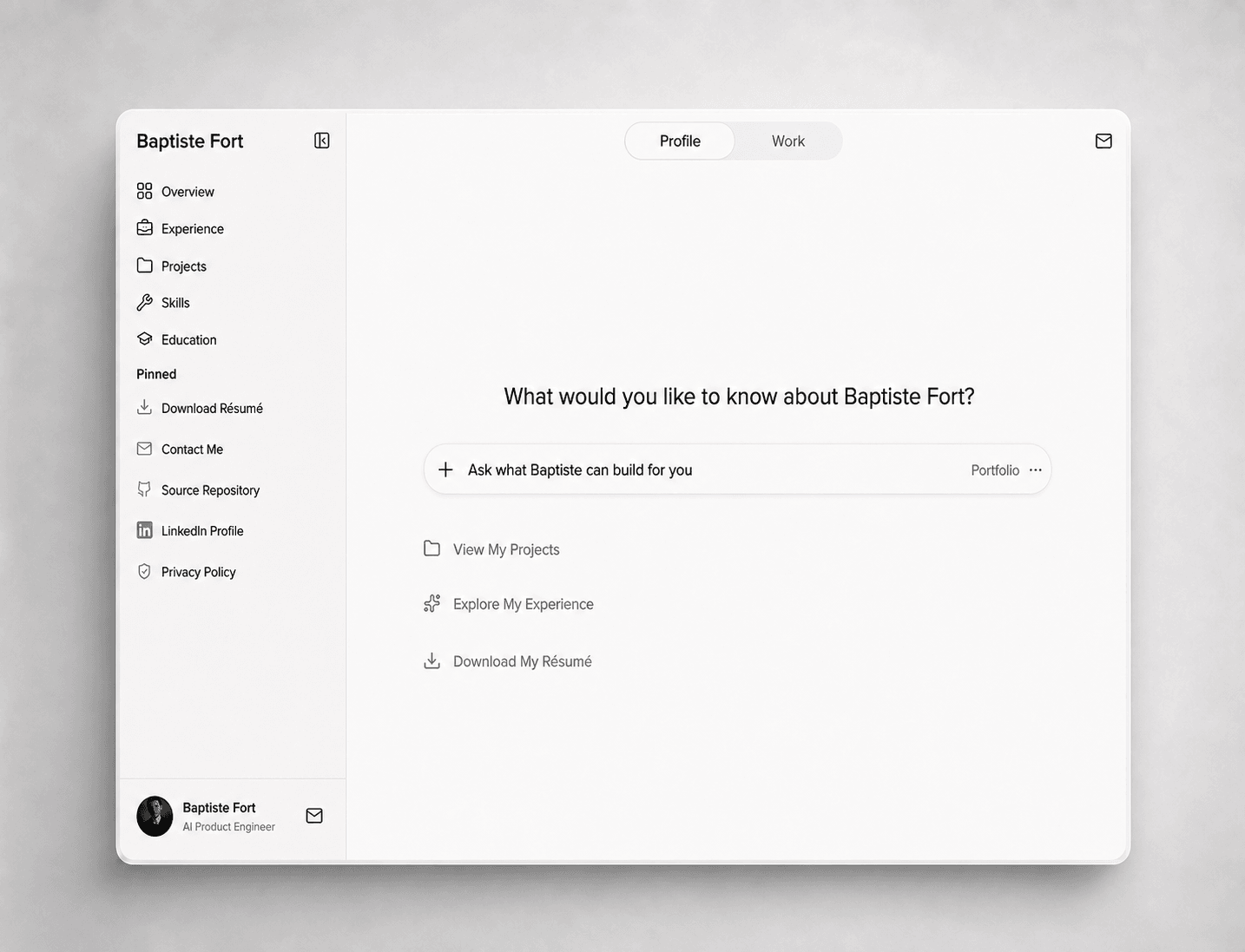Screen dimensions: 1245x952
Task: Click the AI Product Engineer subtitle
Action: point(228,827)
